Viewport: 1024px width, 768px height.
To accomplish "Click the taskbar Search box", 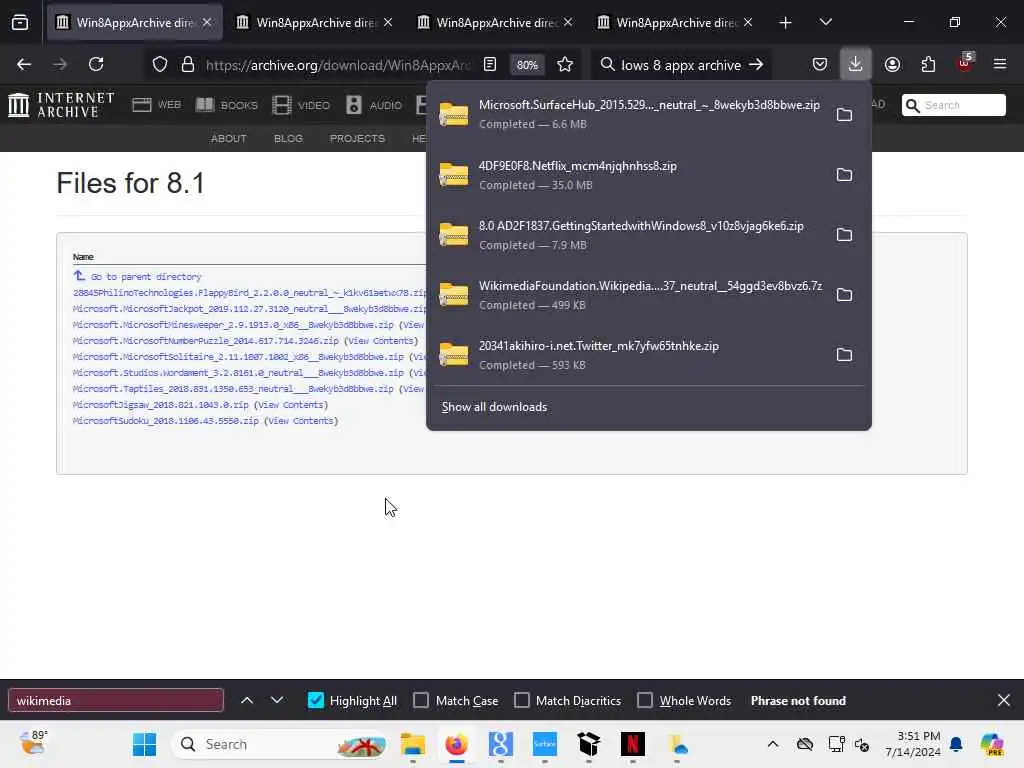I will (280, 744).
